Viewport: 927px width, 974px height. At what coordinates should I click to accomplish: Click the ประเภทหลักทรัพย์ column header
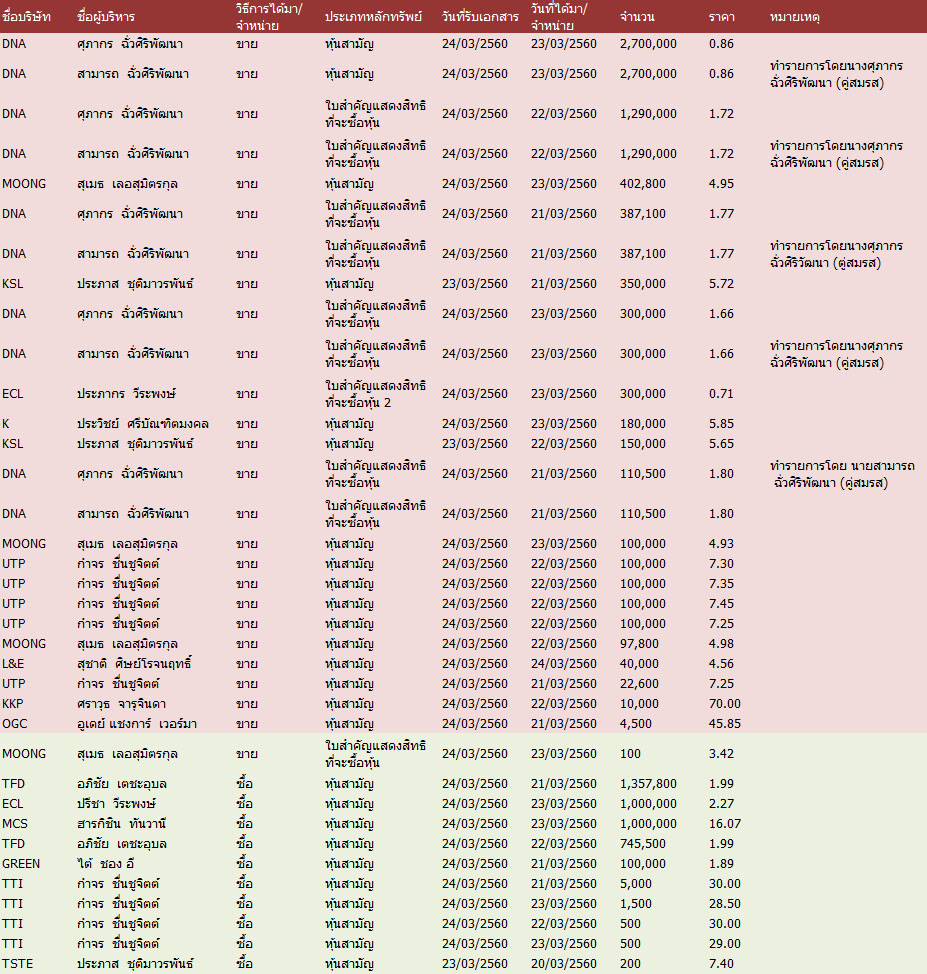click(373, 17)
